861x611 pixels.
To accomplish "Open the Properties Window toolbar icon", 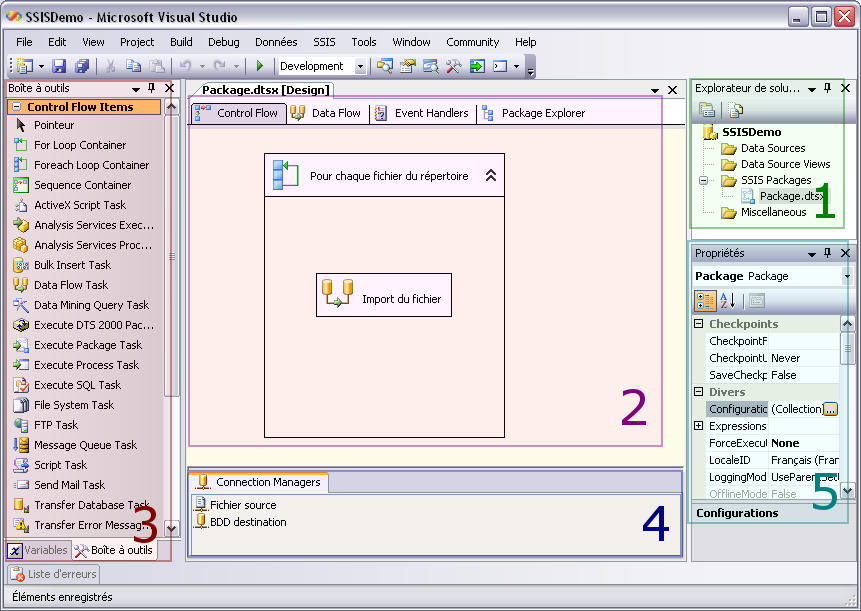I will pos(407,66).
